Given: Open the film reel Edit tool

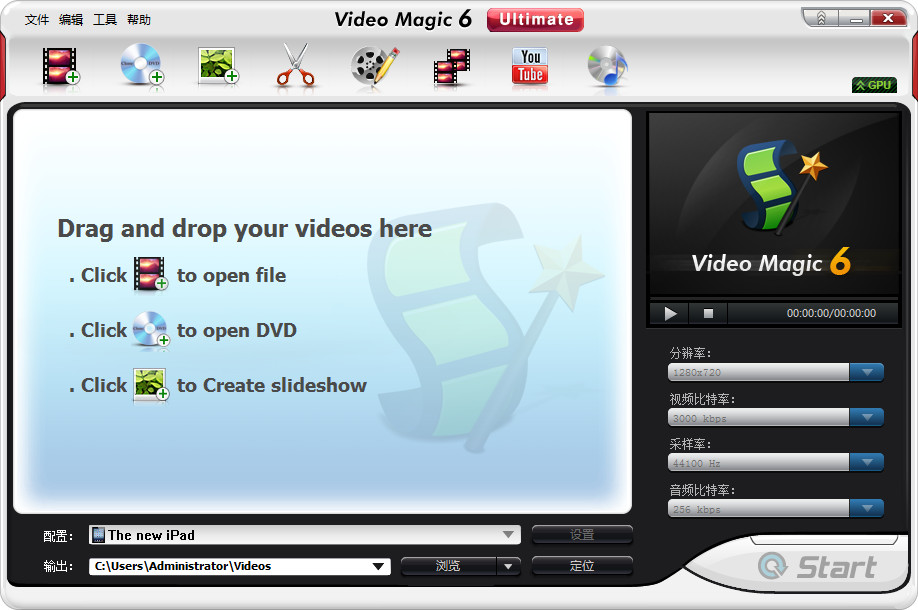Looking at the screenshot, I should [x=375, y=66].
